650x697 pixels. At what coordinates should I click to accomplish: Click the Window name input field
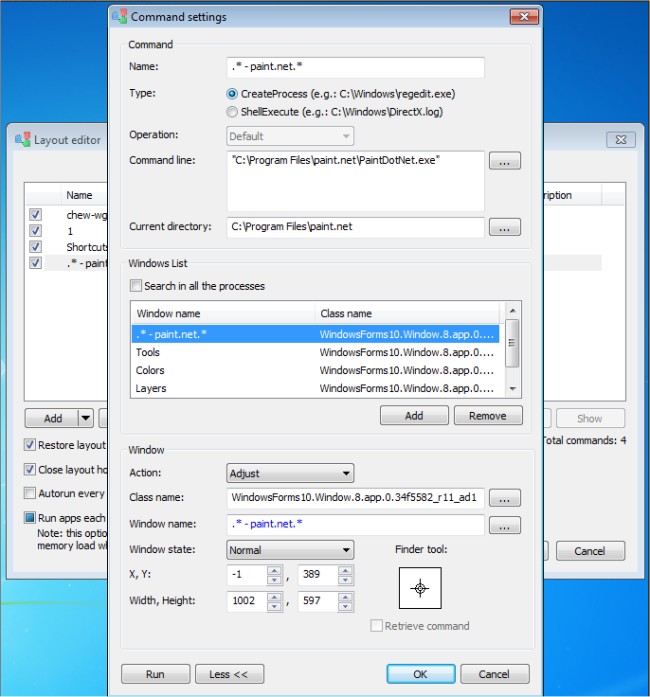pos(355,525)
